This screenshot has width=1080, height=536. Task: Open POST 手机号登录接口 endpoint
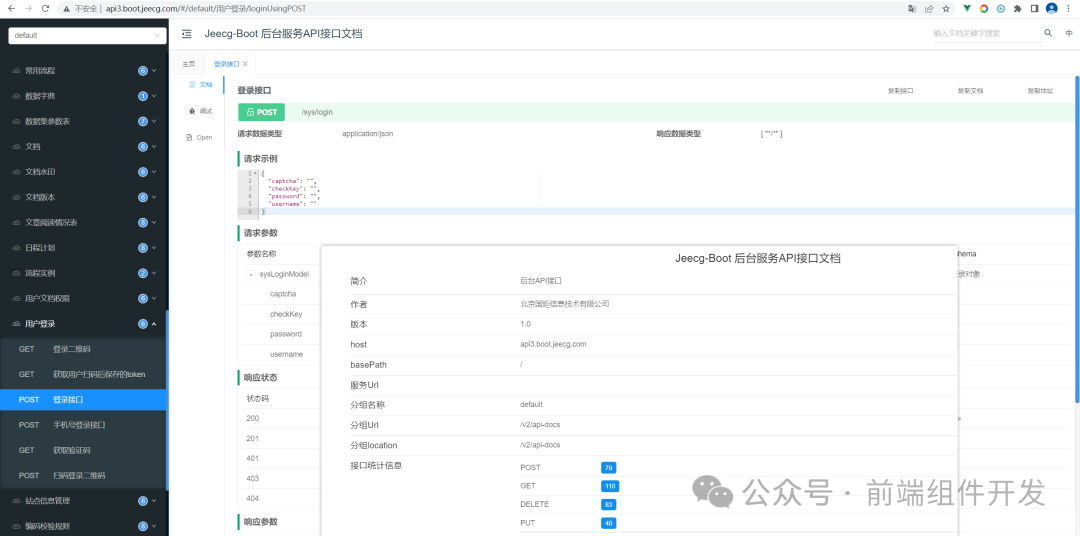[x=83, y=425]
